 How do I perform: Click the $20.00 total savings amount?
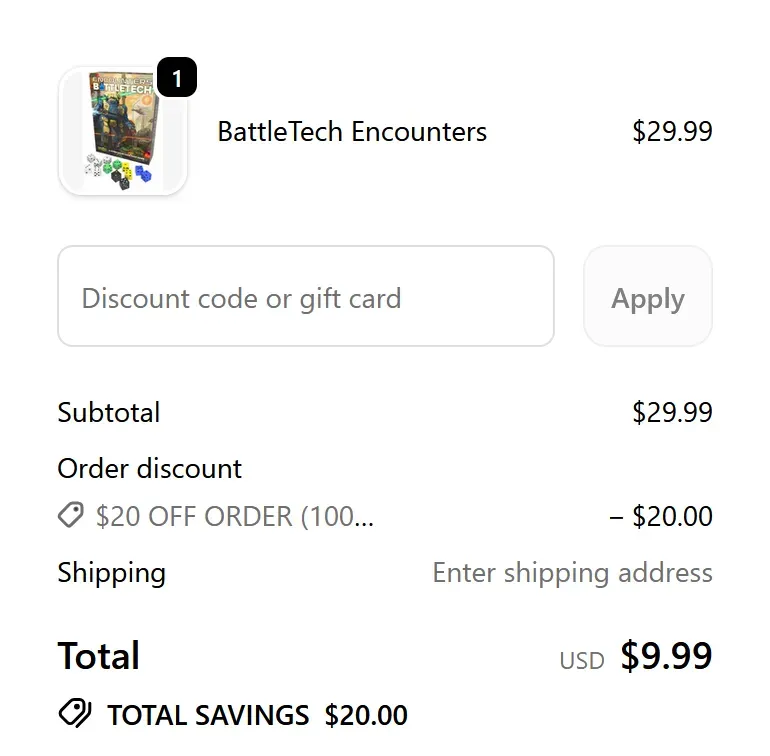click(x=366, y=716)
